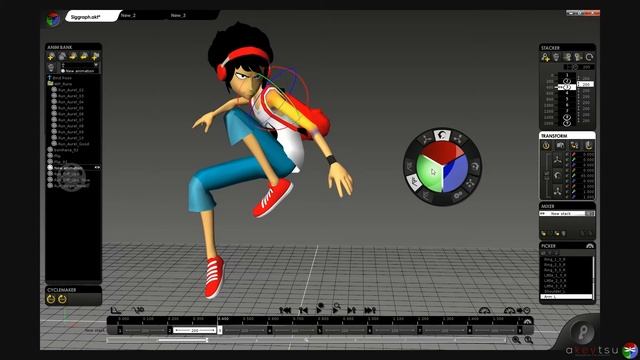Select keyframe marker 3 on the timeline

tap(220, 330)
